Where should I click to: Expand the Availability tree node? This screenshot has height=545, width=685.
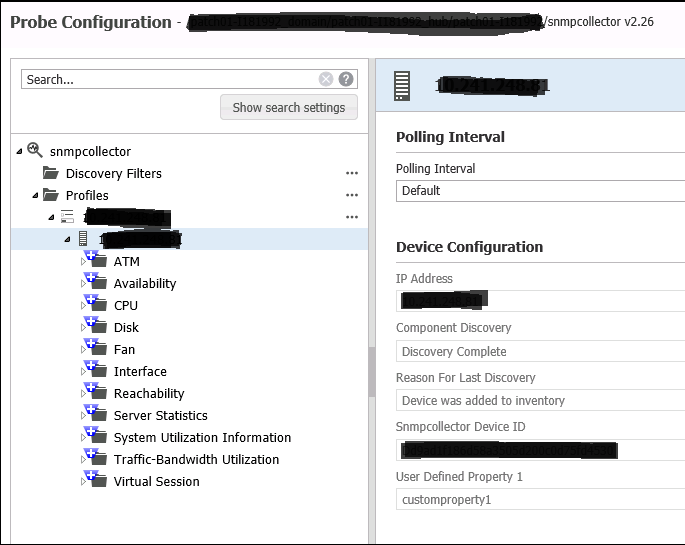pos(84,284)
